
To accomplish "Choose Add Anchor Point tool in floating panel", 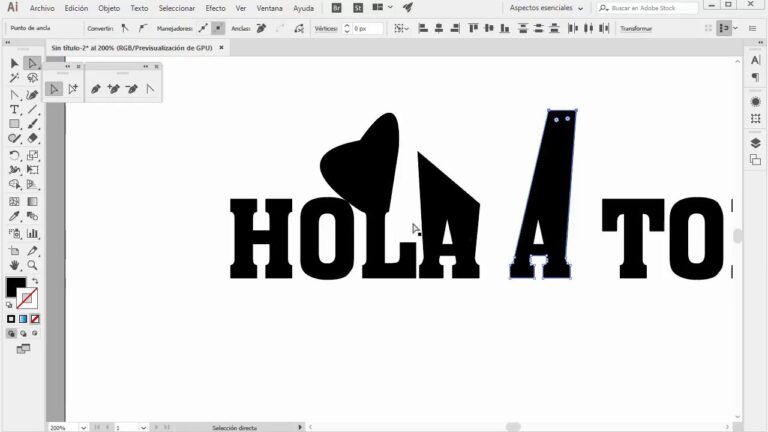I will [114, 89].
